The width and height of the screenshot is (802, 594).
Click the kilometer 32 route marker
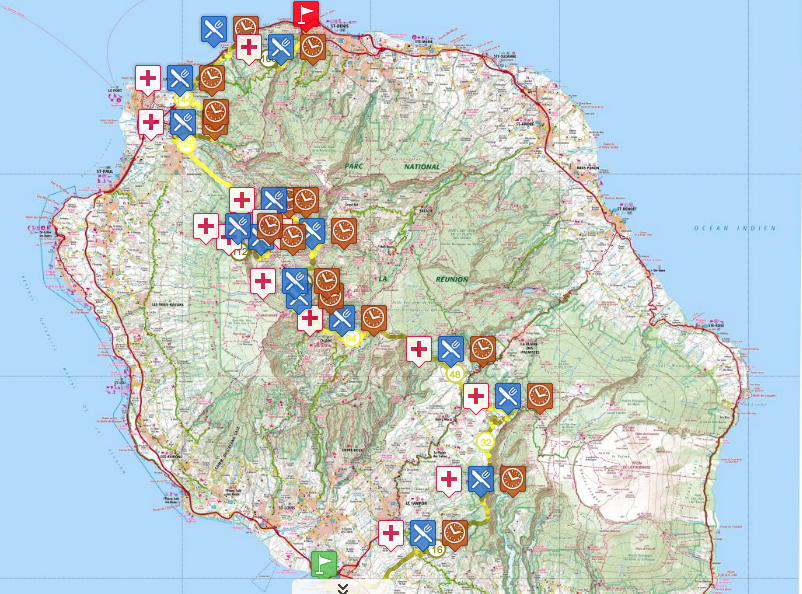[x=486, y=441]
